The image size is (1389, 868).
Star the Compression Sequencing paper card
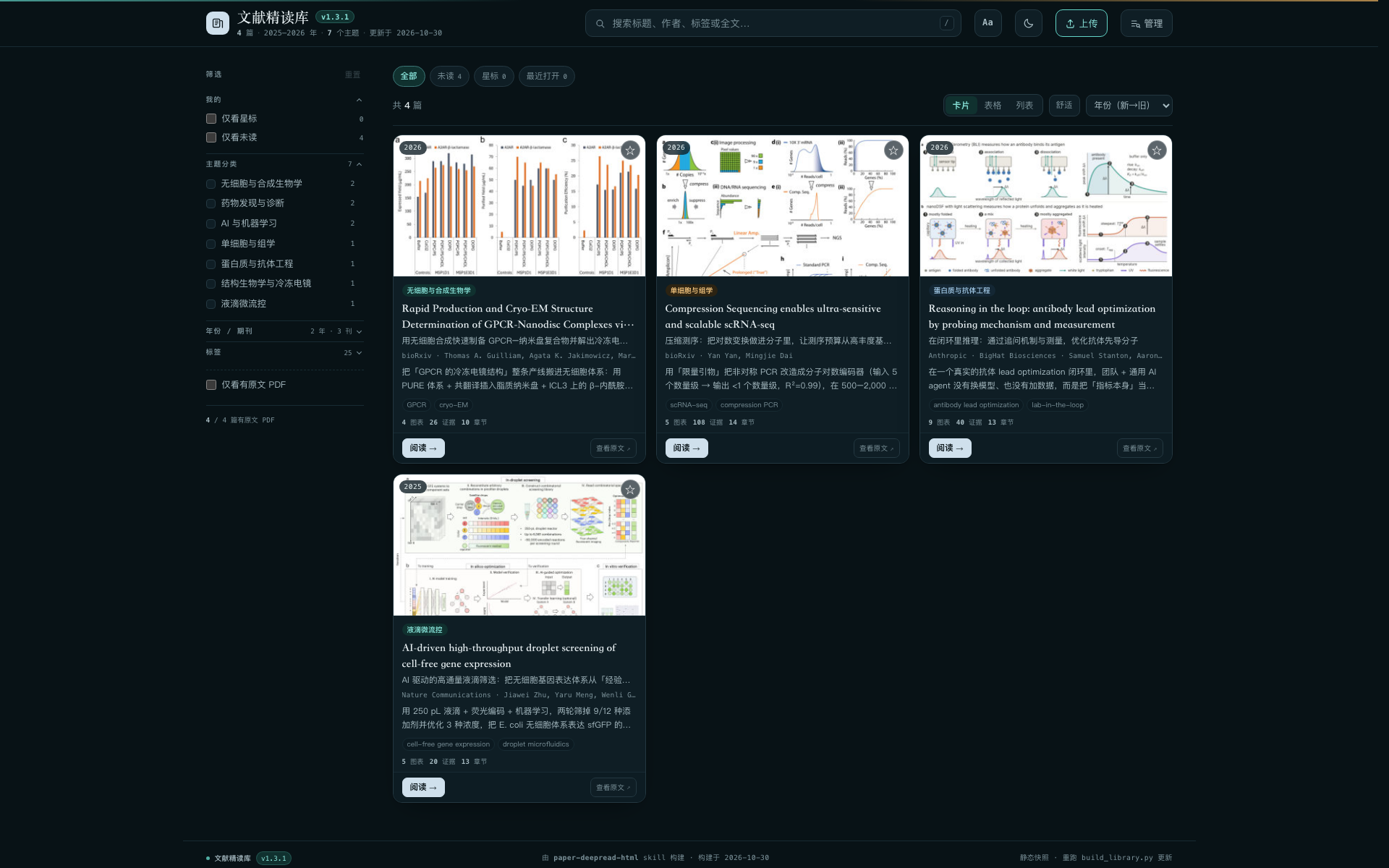point(893,150)
